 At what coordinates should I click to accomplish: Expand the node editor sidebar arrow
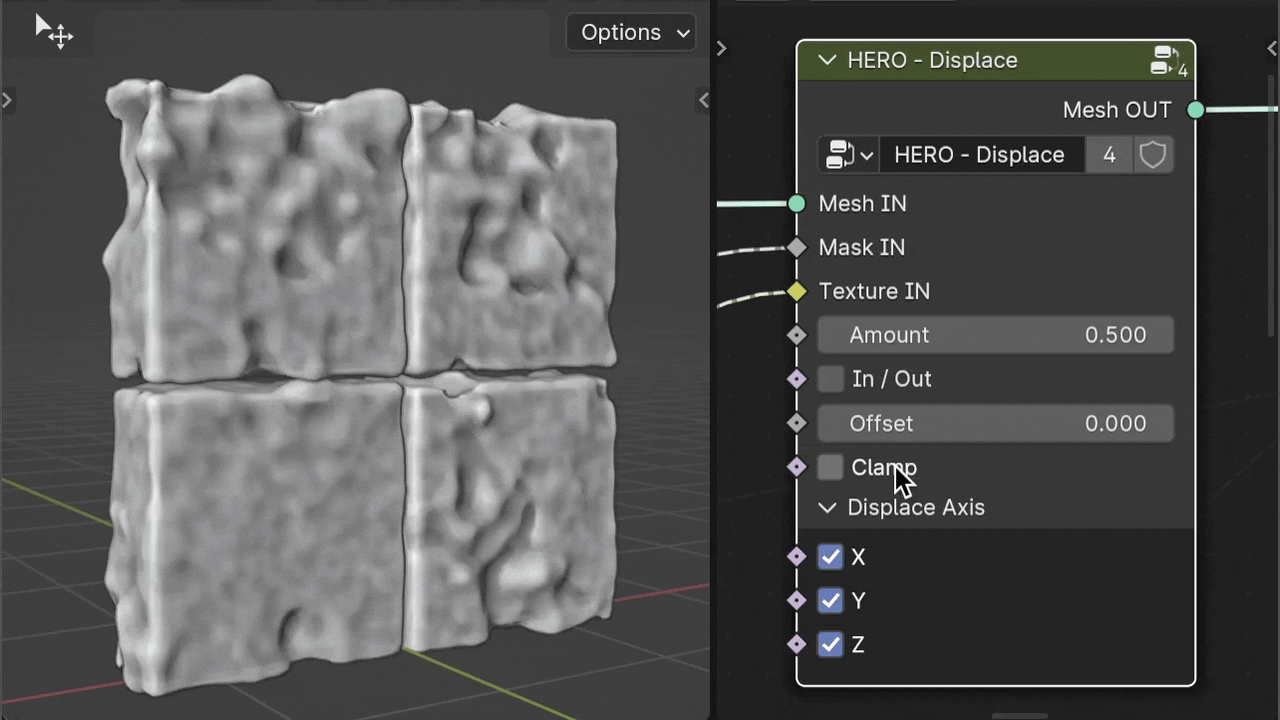click(1272, 48)
